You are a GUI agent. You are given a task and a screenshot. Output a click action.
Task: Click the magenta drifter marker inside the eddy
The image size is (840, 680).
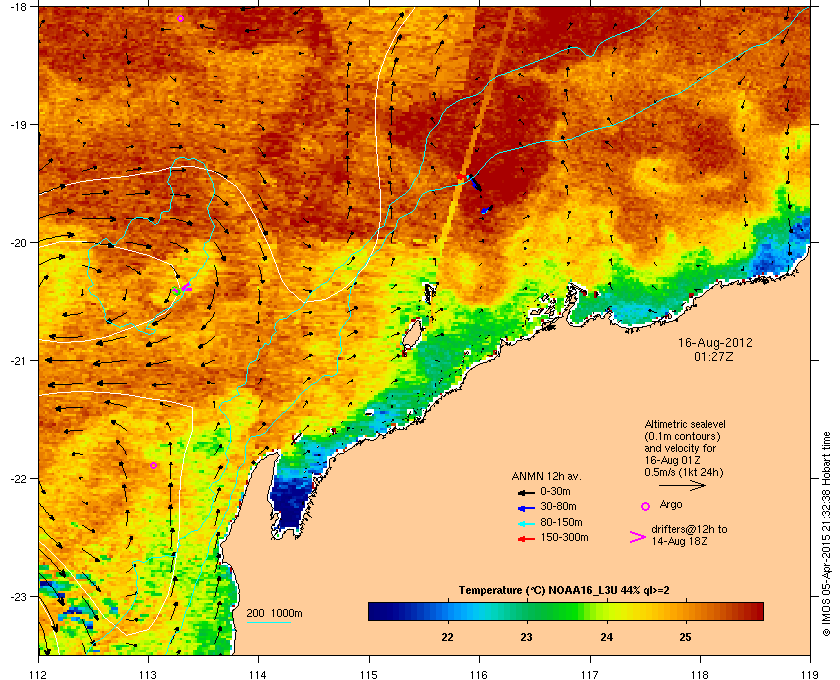coord(185,288)
